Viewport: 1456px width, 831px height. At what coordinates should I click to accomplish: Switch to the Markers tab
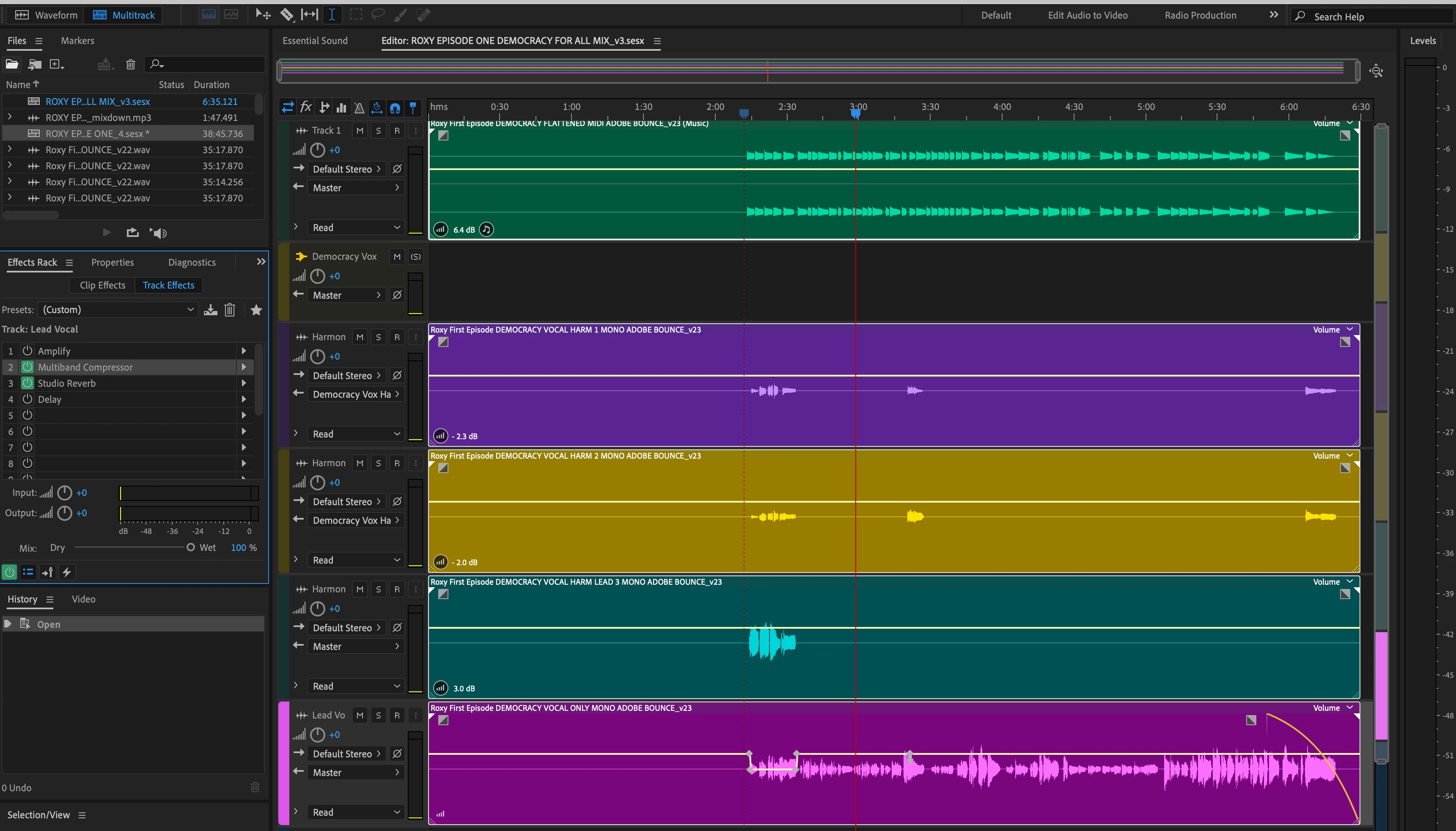(x=77, y=41)
